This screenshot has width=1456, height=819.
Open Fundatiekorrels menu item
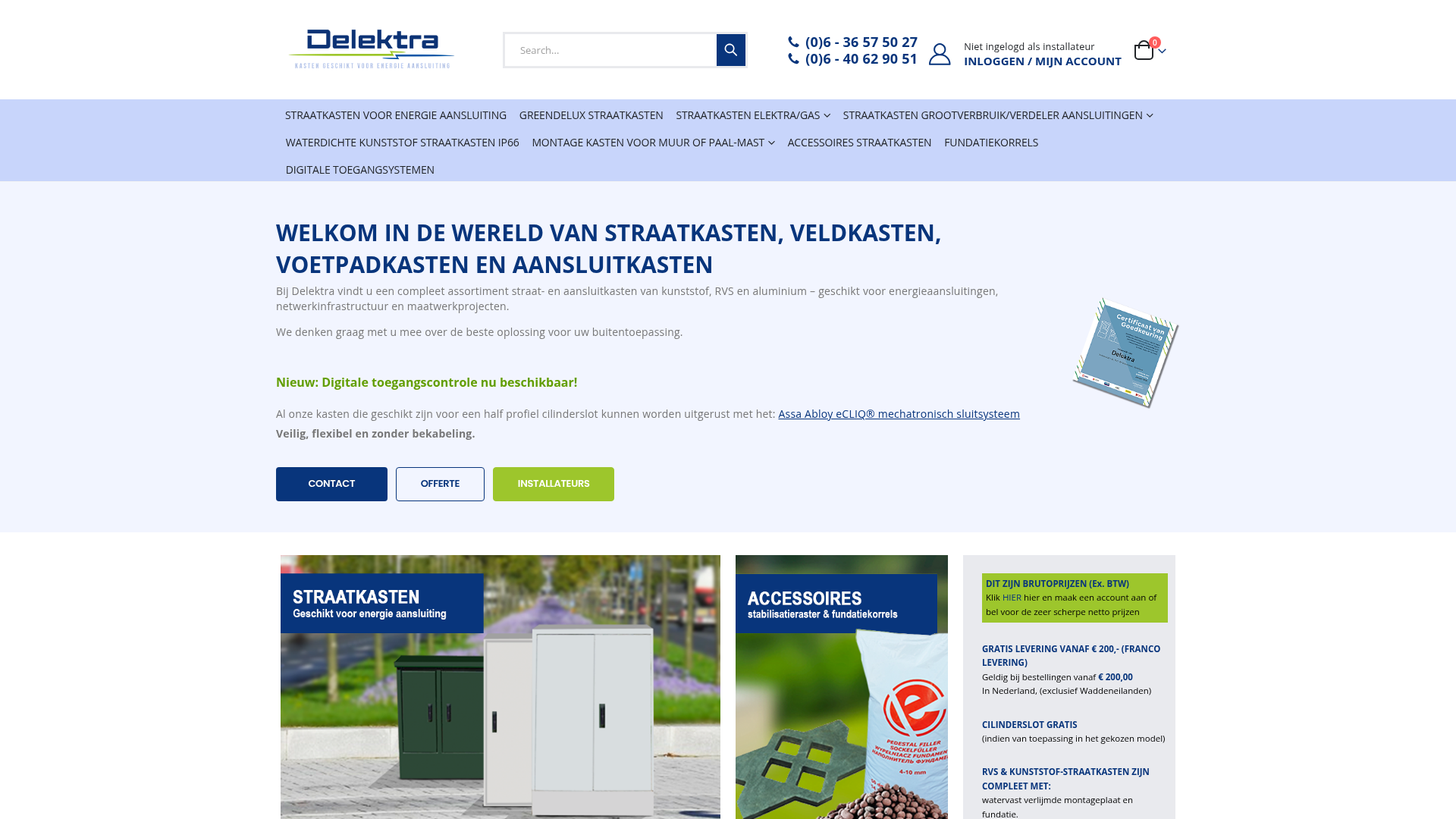[991, 143]
